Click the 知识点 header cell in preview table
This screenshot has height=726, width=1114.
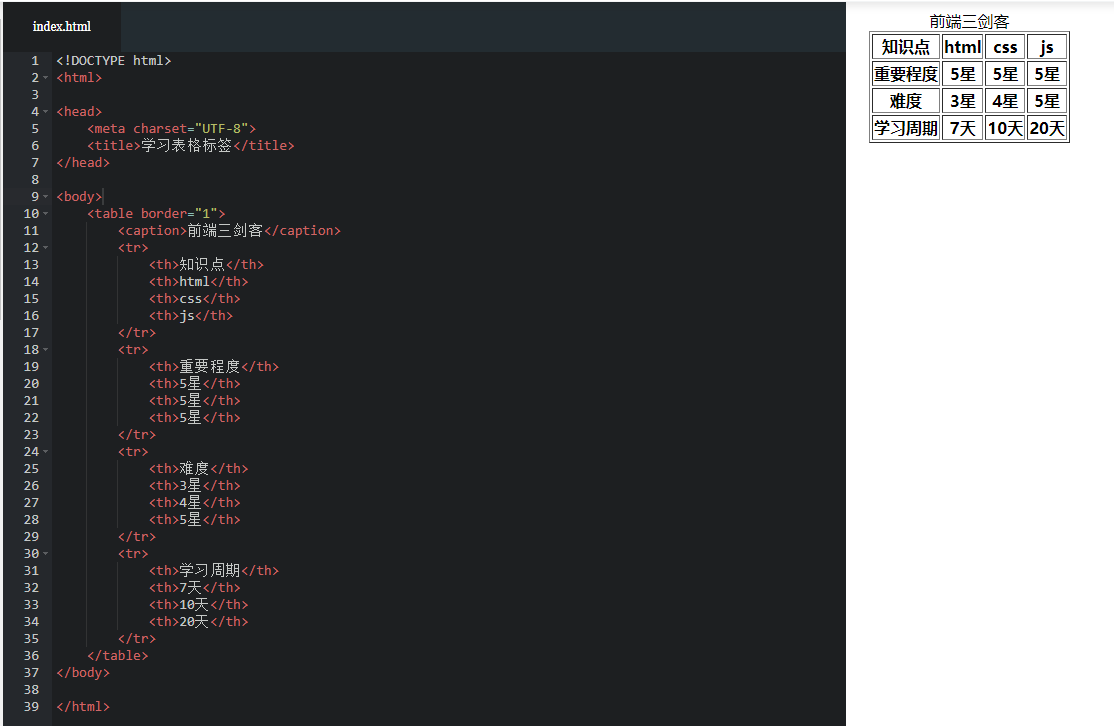(906, 47)
